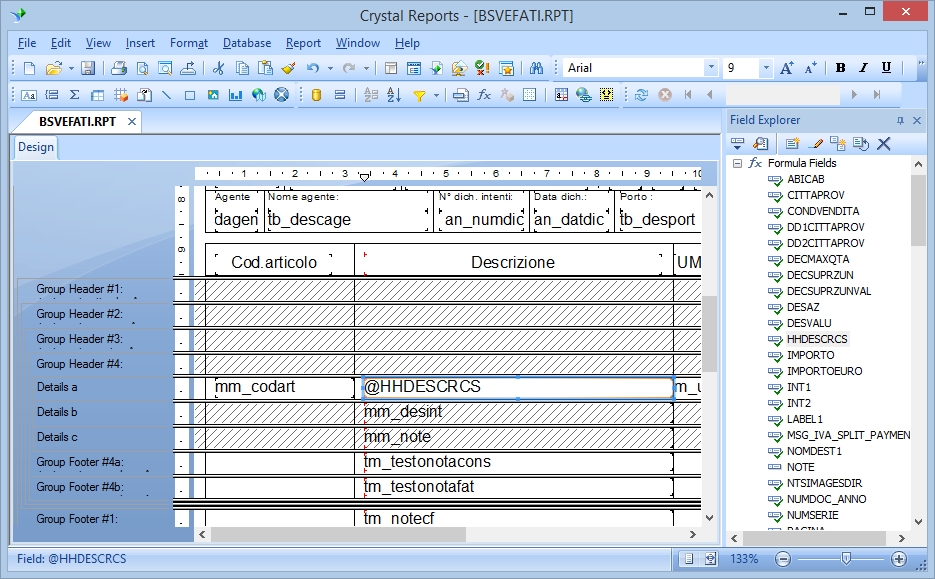Select the Insert Summary sigma tool
Screen dimensions: 935x579
click(x=74, y=95)
